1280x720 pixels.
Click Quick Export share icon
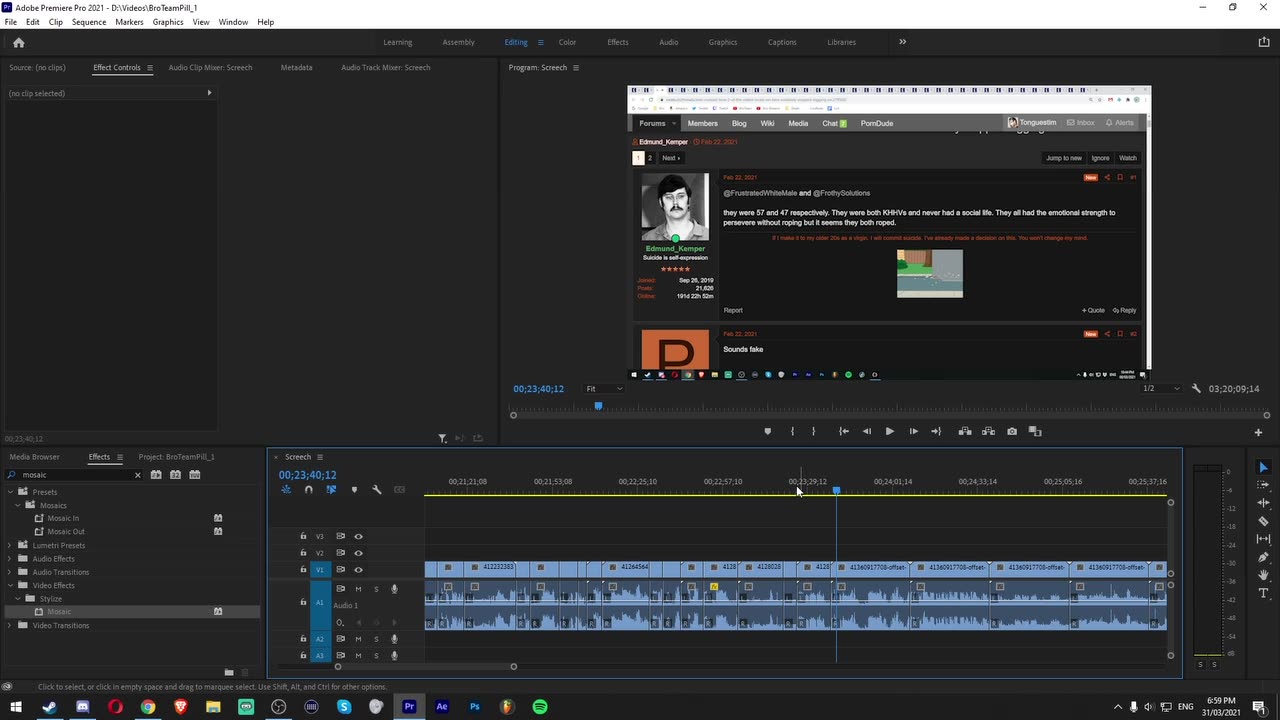click(x=1264, y=42)
